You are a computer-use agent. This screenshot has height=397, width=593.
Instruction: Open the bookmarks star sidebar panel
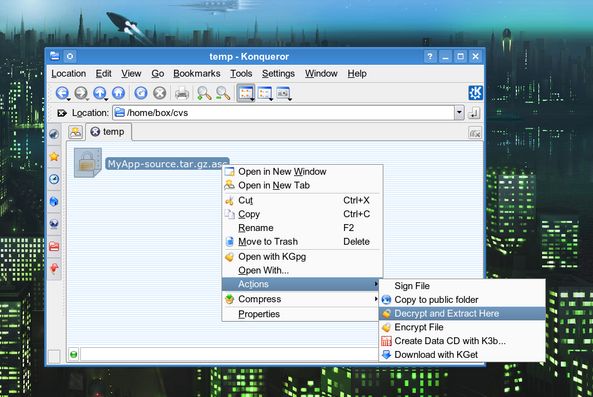(x=54, y=156)
